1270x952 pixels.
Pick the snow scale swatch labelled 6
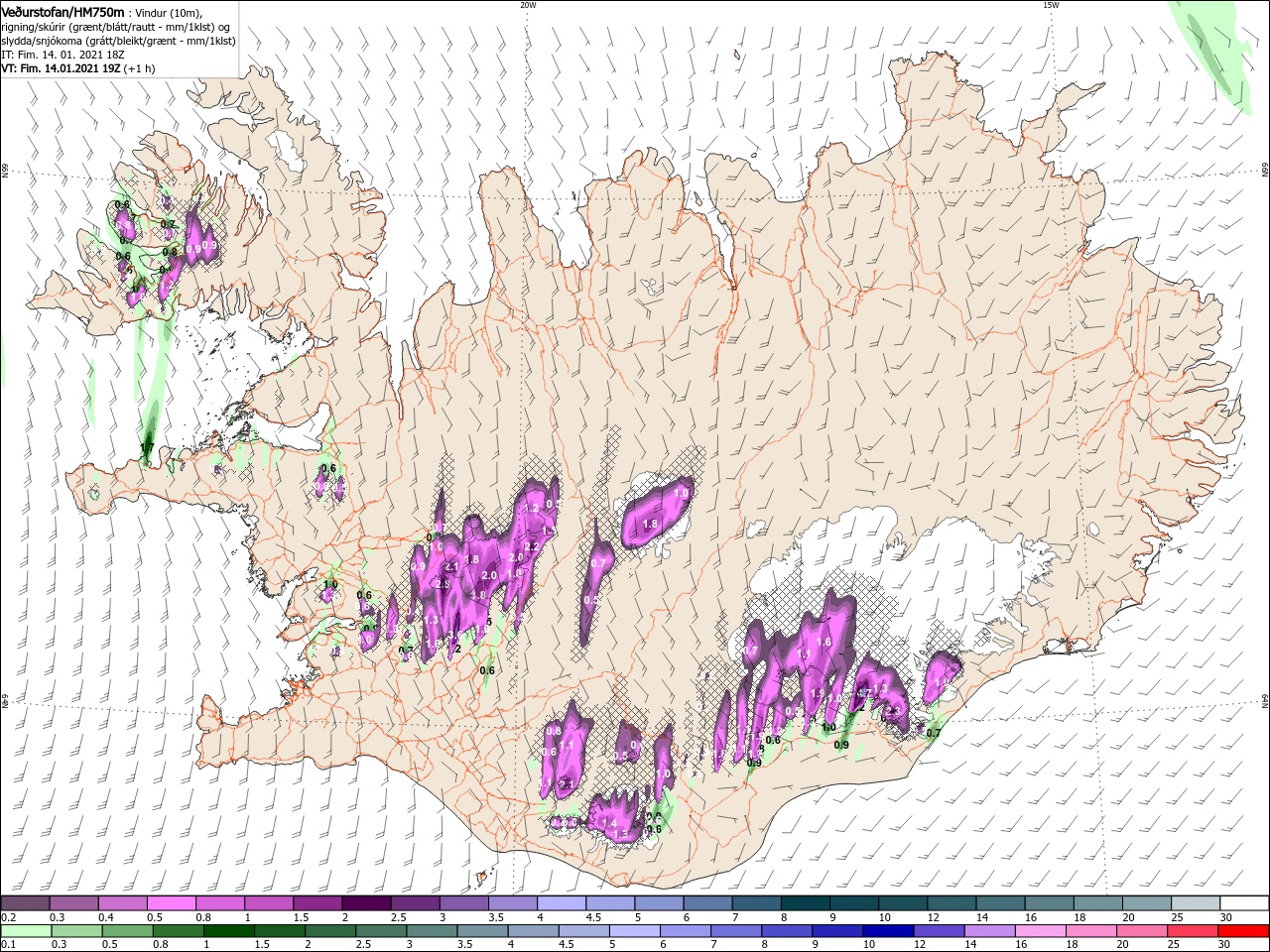(x=708, y=903)
